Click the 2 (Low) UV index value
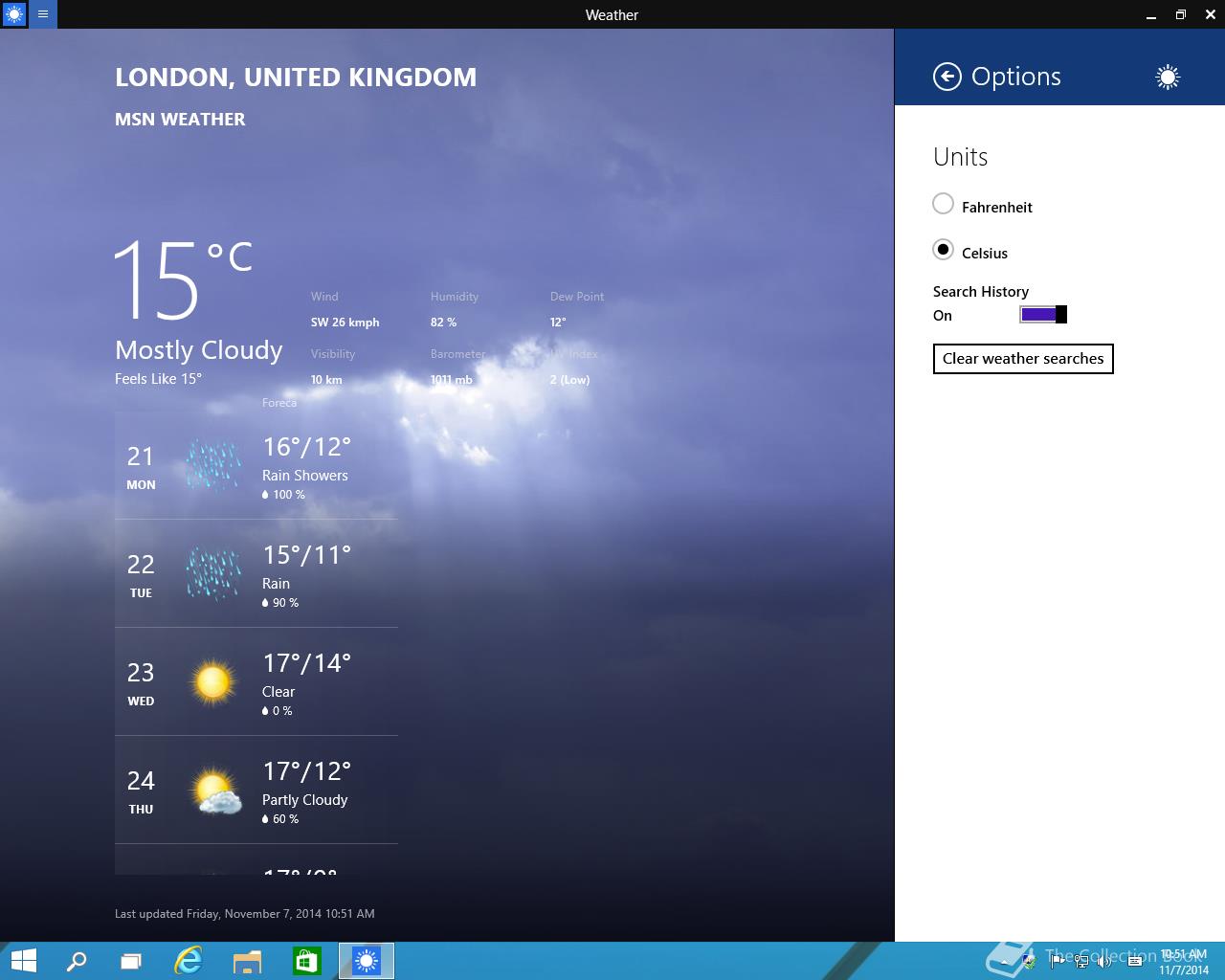 pyautogui.click(x=569, y=380)
